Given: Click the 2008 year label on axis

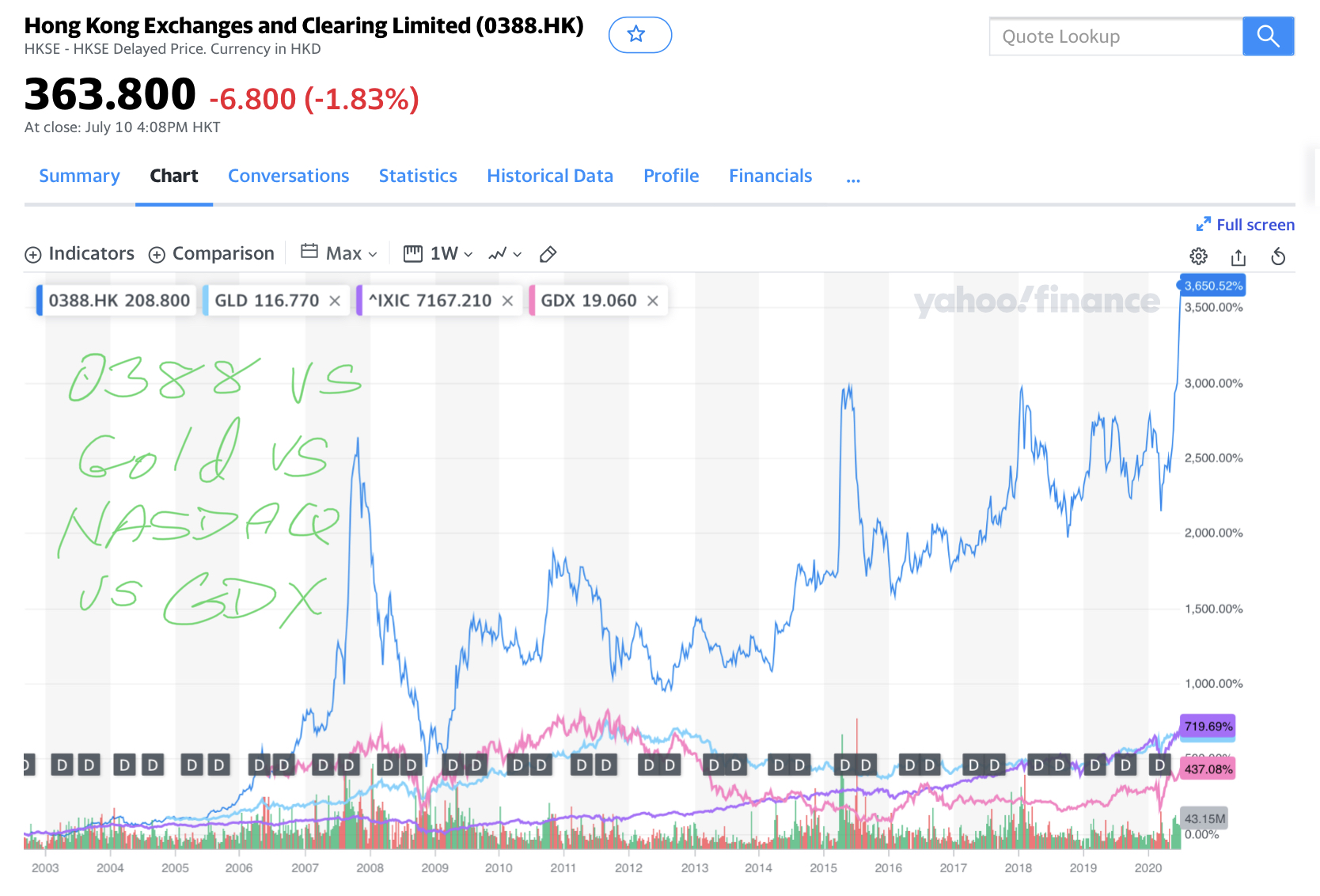Looking at the screenshot, I should tap(370, 868).
